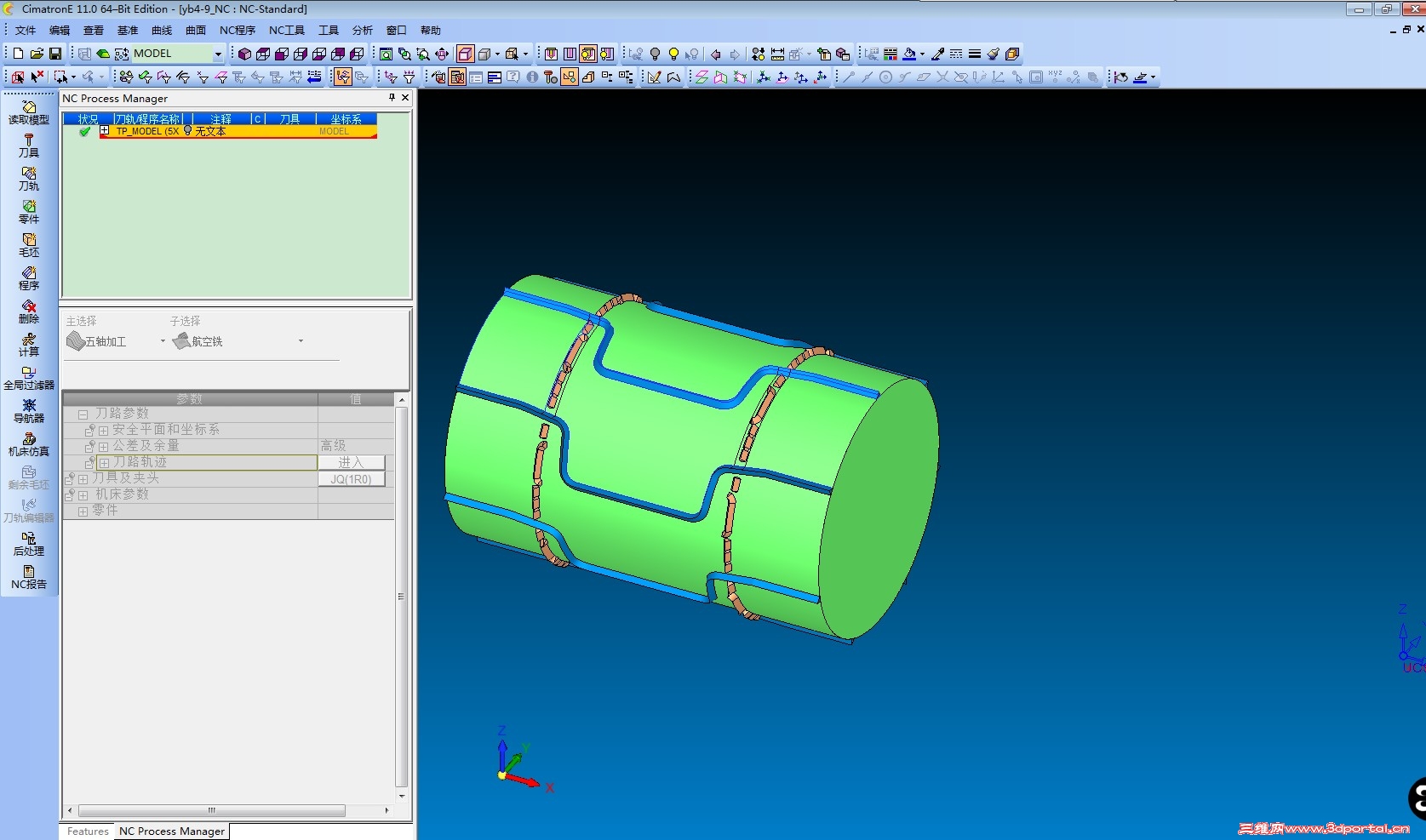The width and height of the screenshot is (1426, 840).
Task: Expand the TP_MODEL toolpath node
Action: [105, 131]
